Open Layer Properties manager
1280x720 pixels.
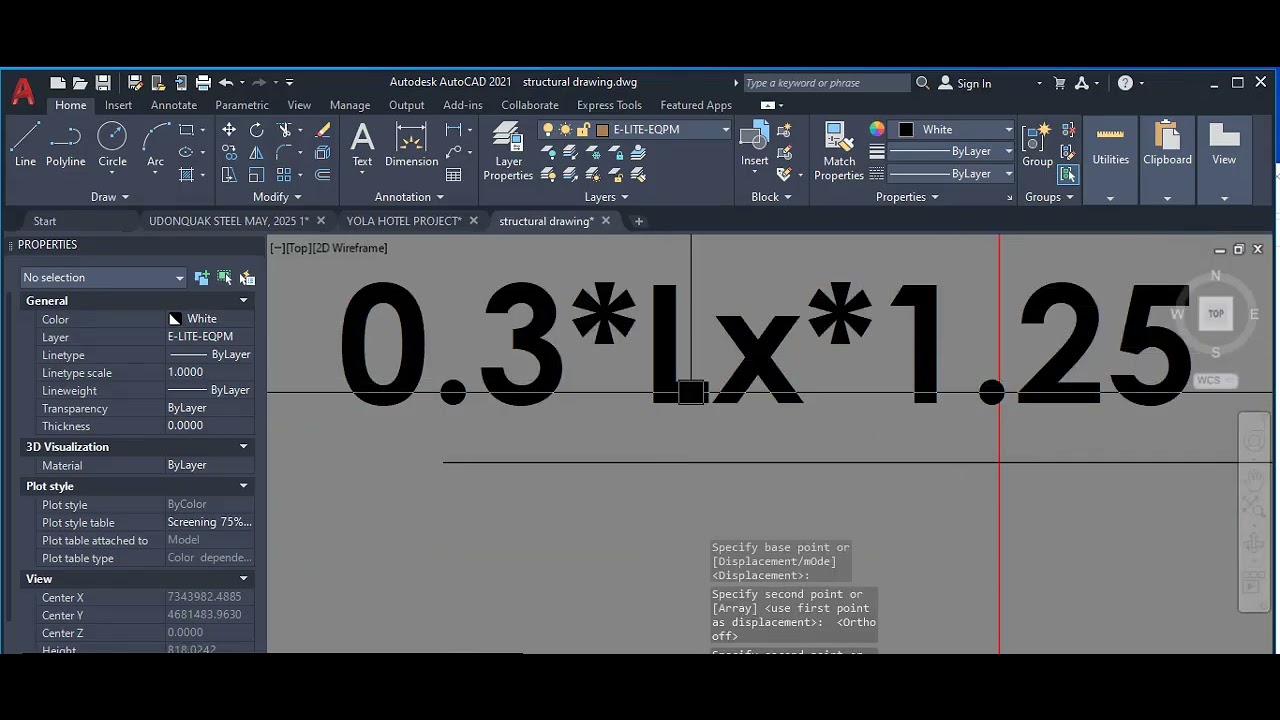[x=508, y=152]
